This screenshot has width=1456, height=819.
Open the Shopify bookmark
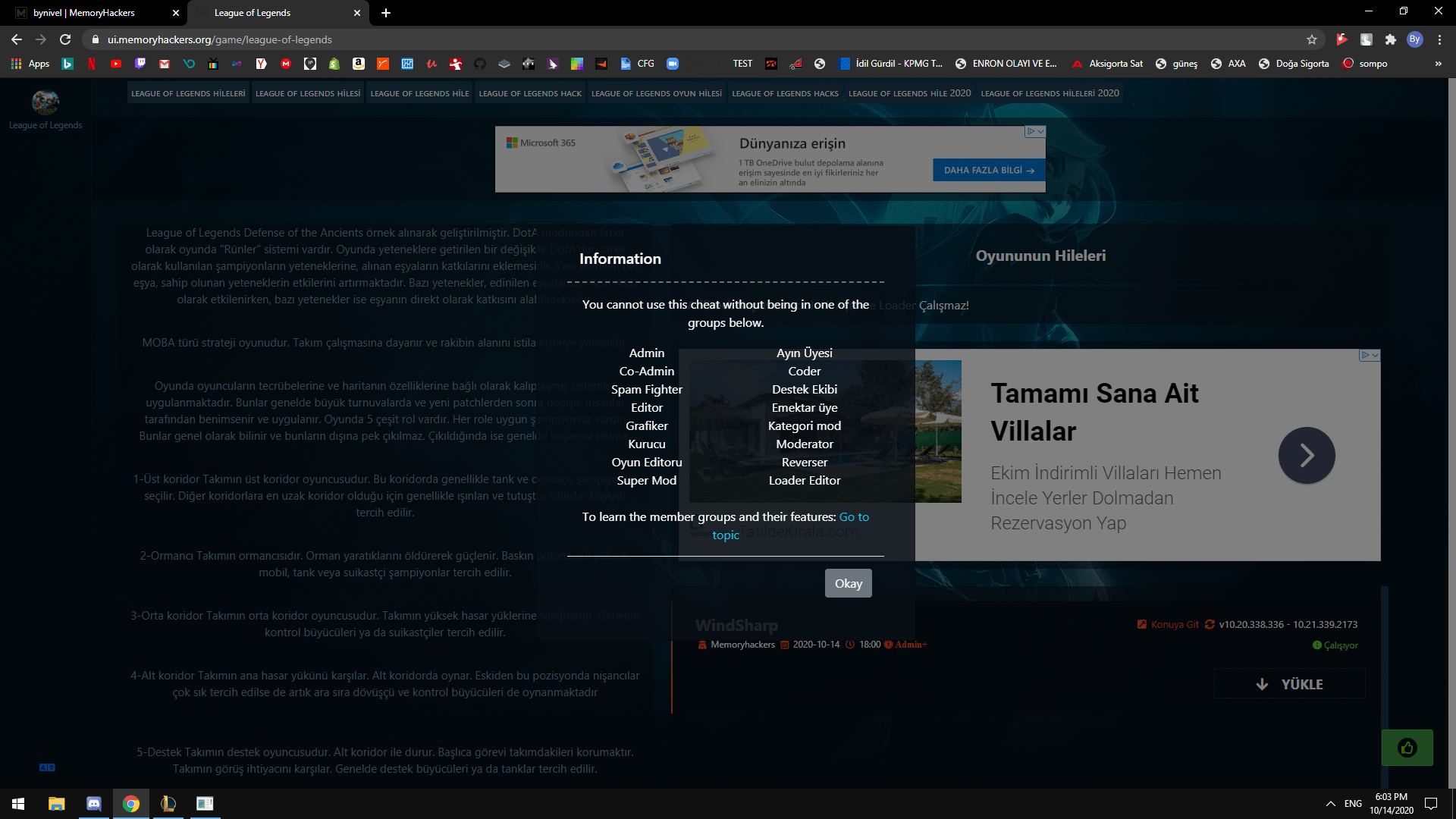pyautogui.click(x=334, y=64)
